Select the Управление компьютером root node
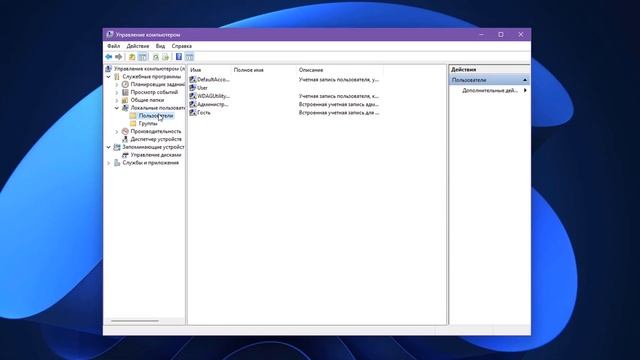The height and width of the screenshot is (360, 640). 149,69
